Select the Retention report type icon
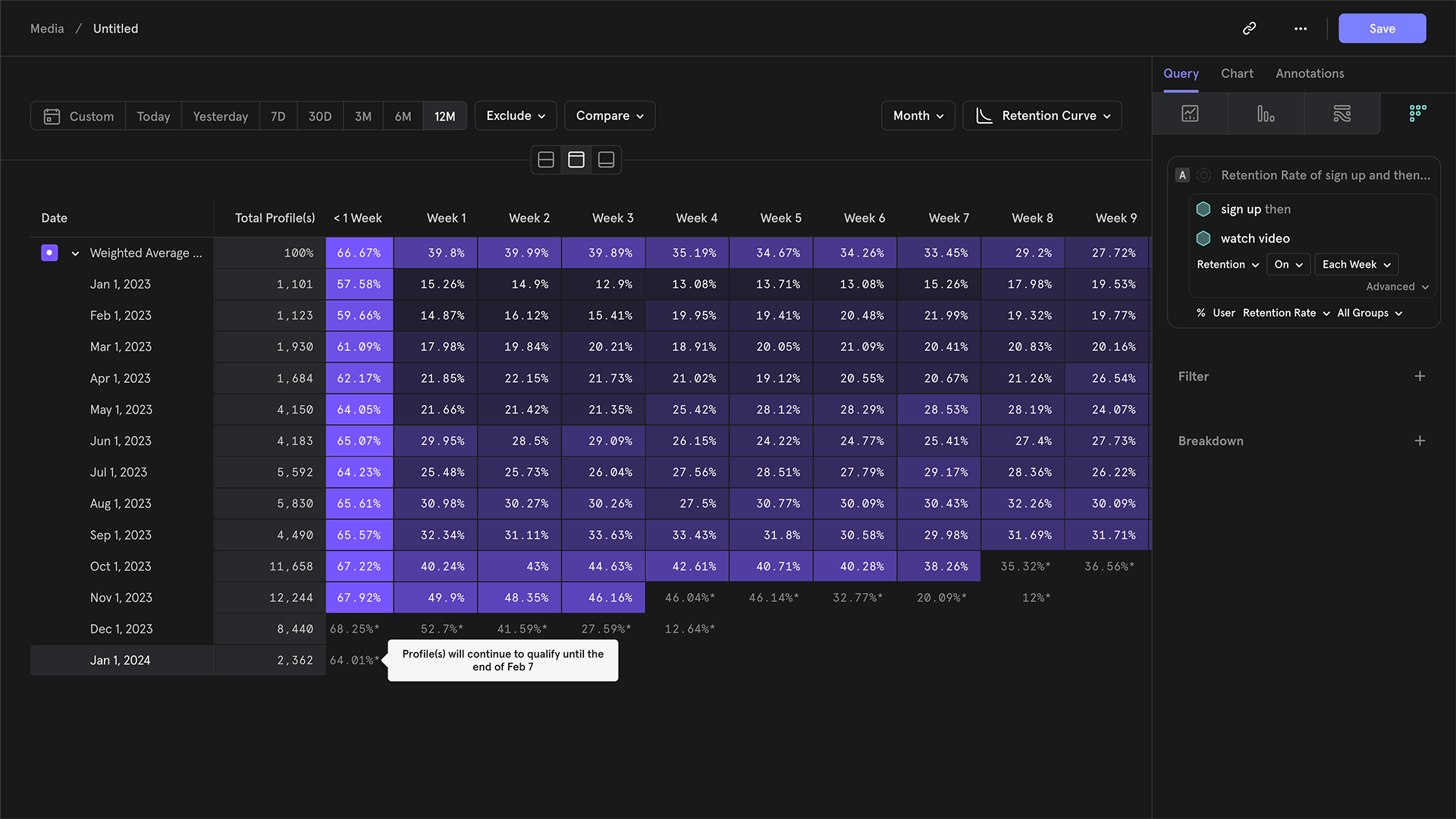 tap(1417, 114)
